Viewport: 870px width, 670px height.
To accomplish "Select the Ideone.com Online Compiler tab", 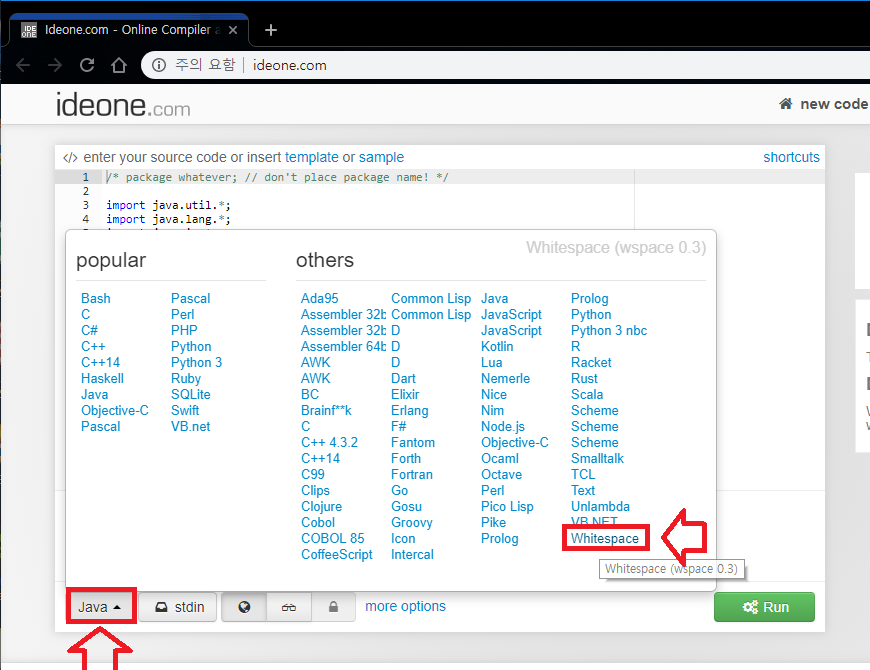I will (129, 30).
